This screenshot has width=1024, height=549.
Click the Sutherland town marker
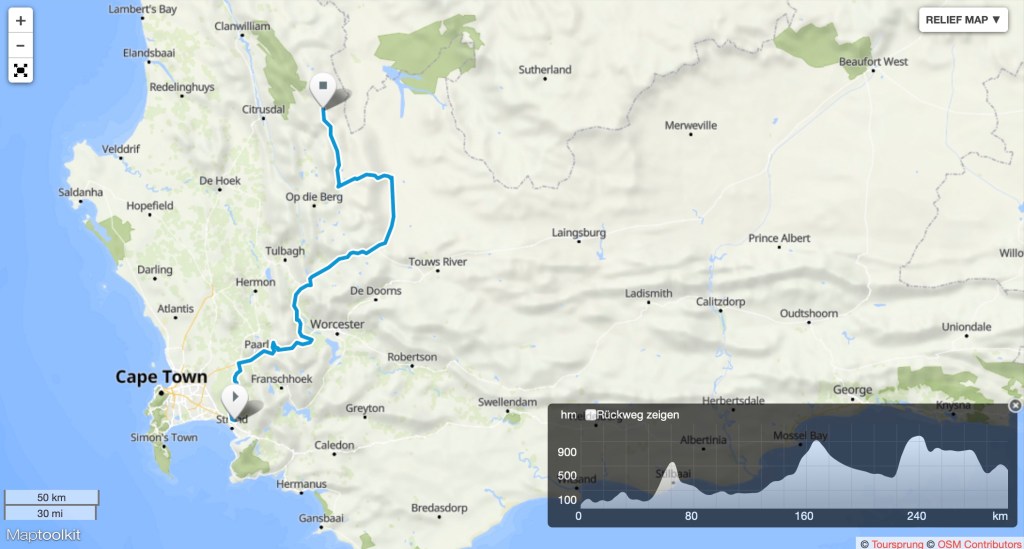click(x=545, y=78)
